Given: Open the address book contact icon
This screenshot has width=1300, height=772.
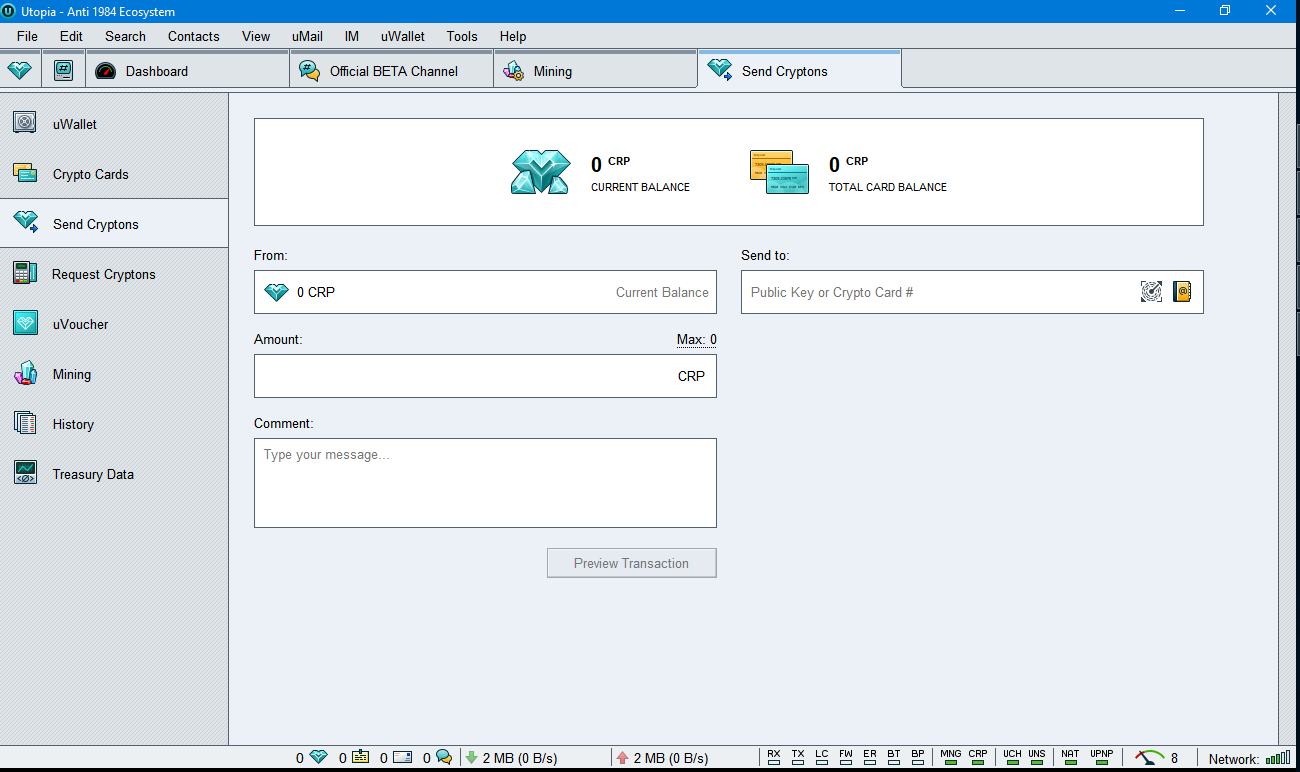Looking at the screenshot, I should point(1182,292).
